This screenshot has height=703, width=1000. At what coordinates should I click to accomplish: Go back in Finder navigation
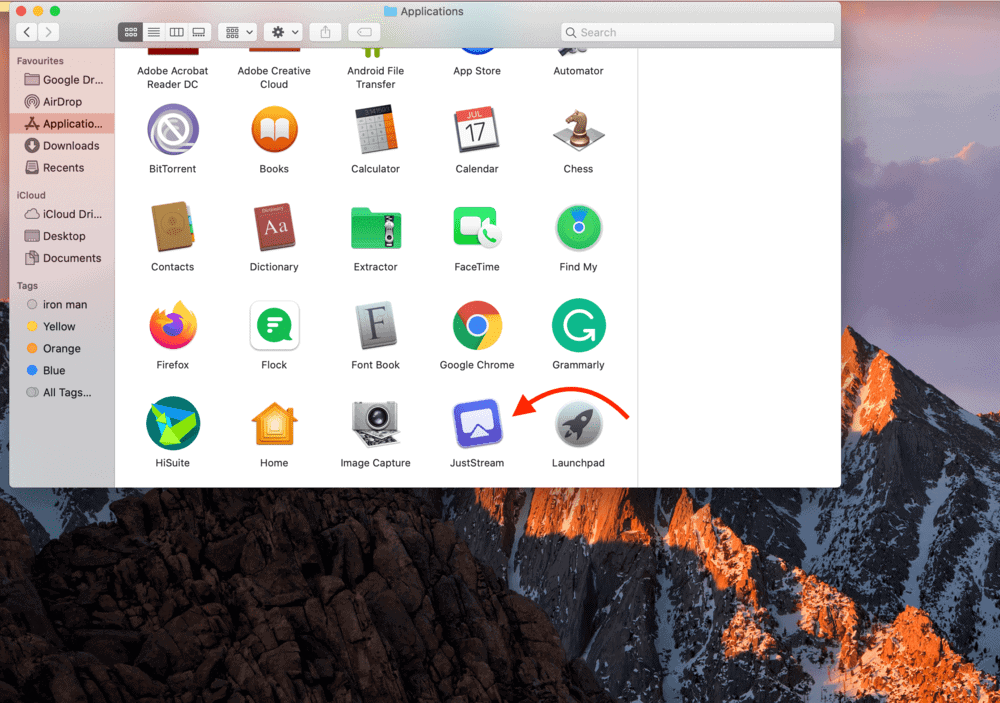click(x=27, y=32)
